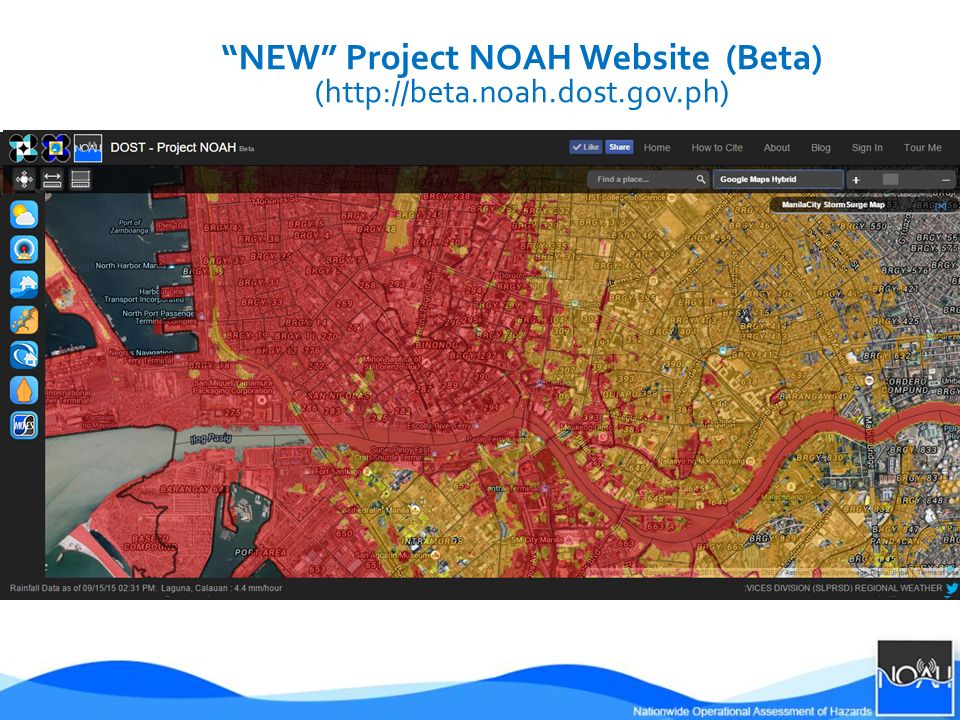The width and height of the screenshot is (960, 720).
Task: Click the Facebook Like button
Action: pos(586,147)
